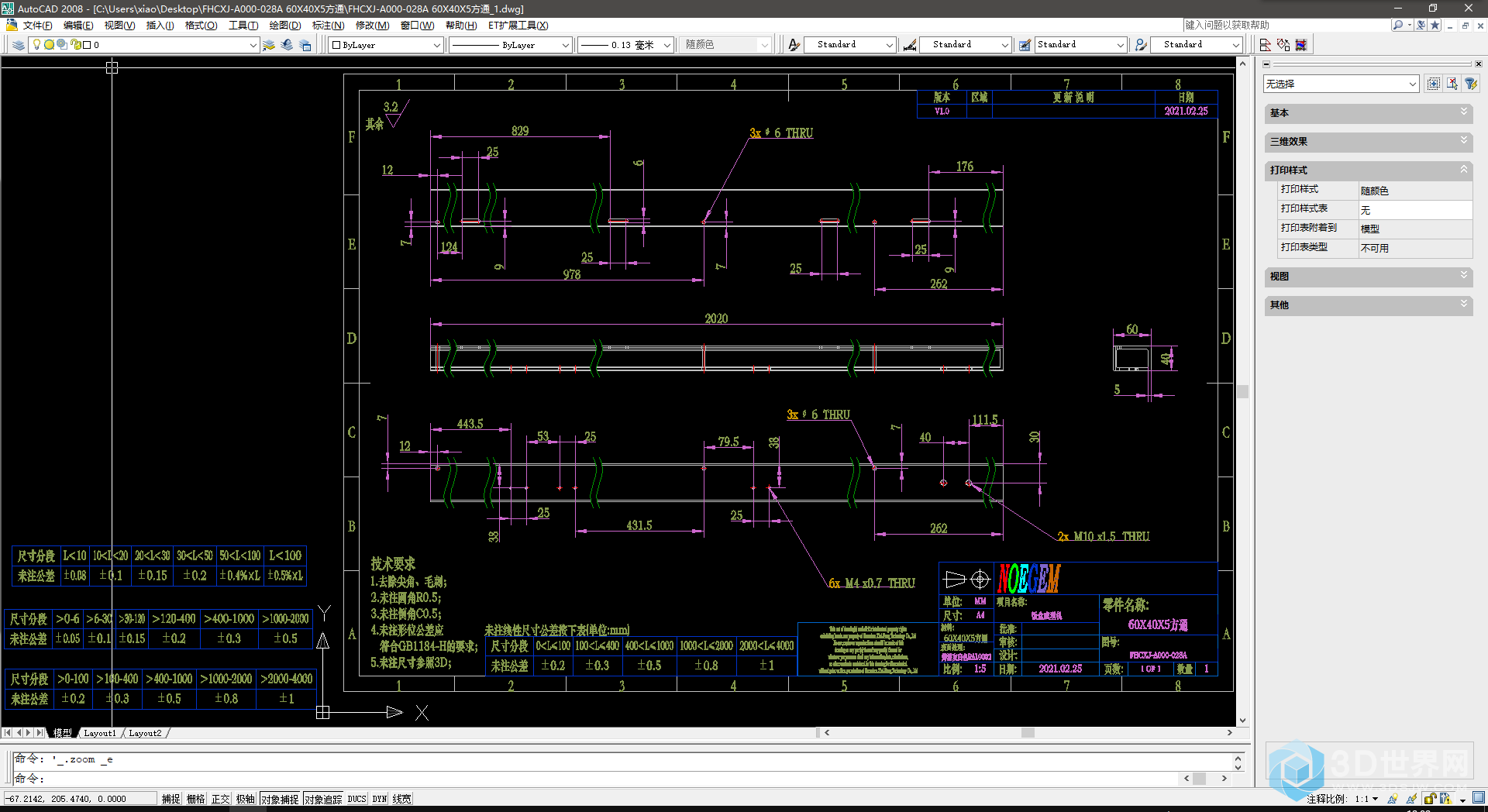1488x812 pixels.
Task: Open the Dimension Style manager icon
Action: (910, 45)
